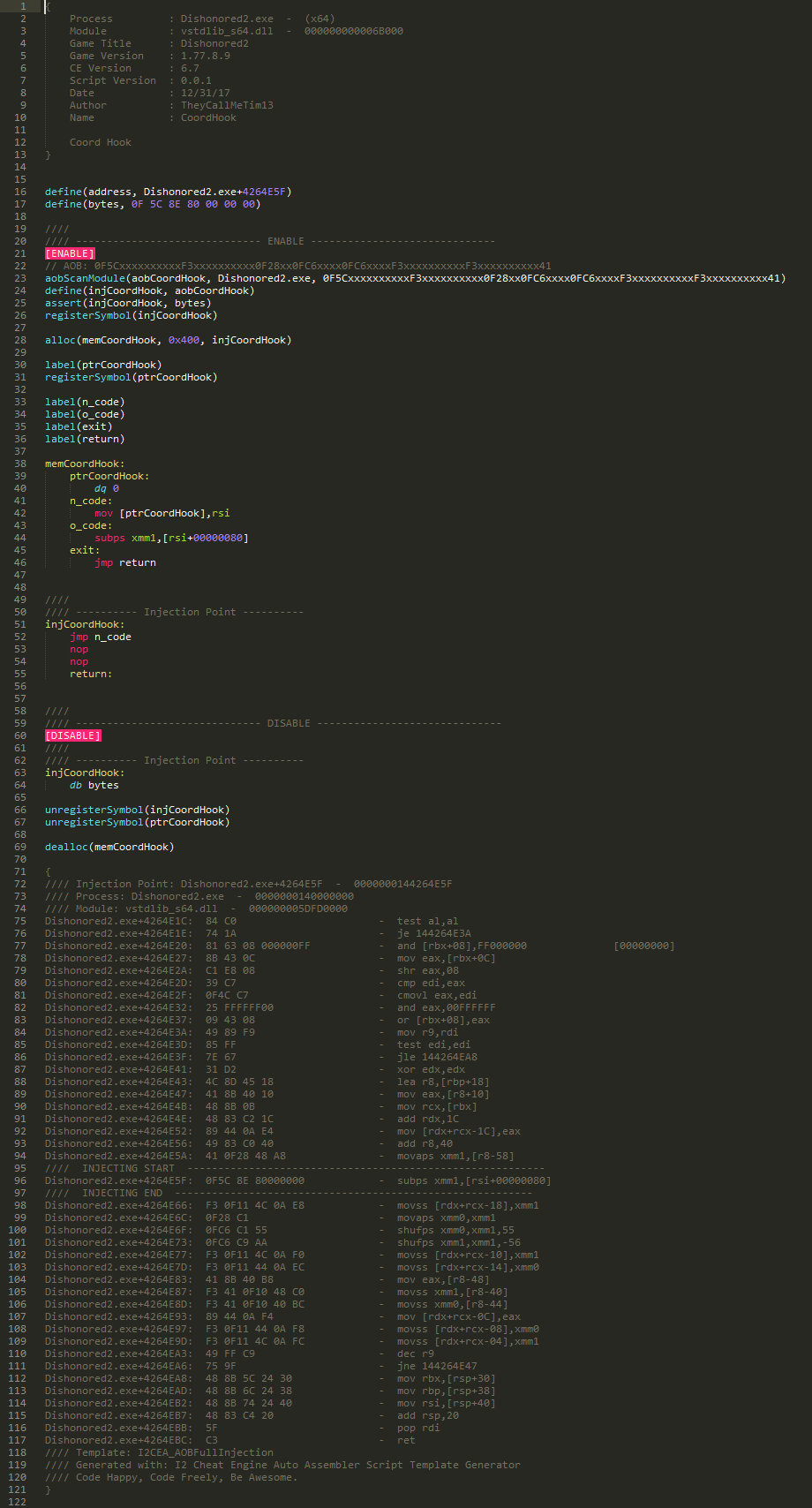This screenshot has width=812, height=1508.
Task: Click the pink [ENABLE] section tag
Action: pyautogui.click(x=69, y=253)
